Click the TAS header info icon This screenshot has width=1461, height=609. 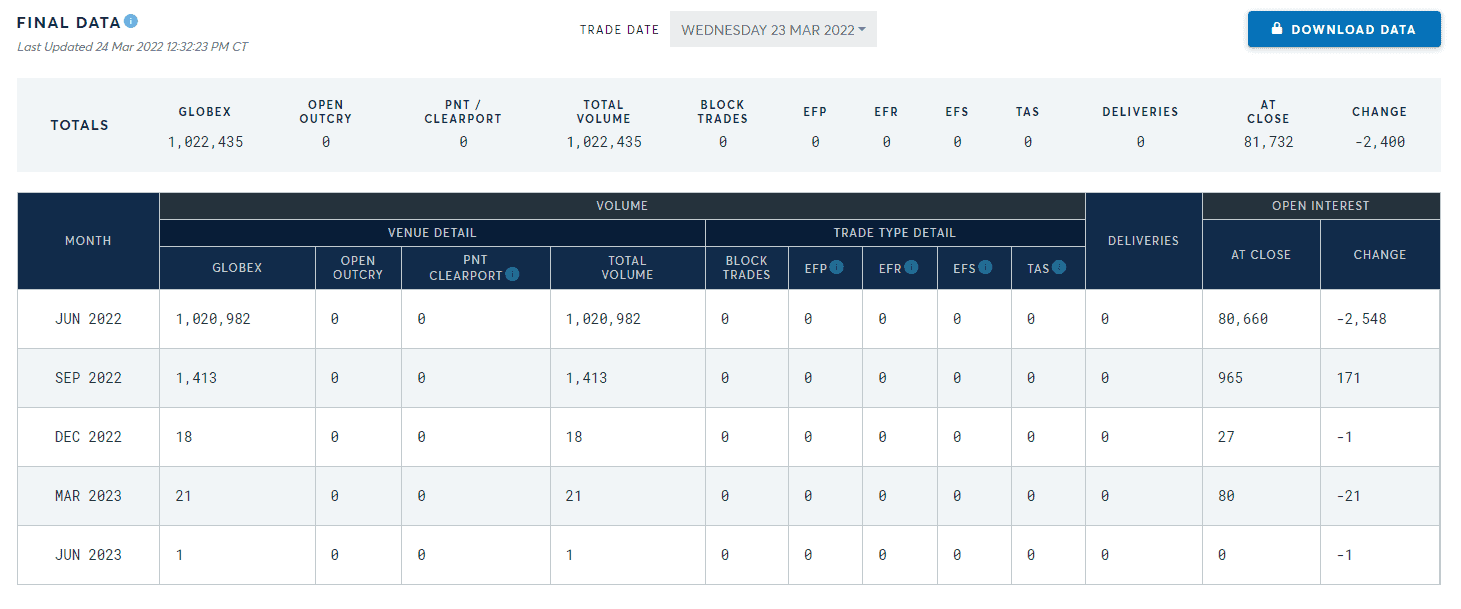pyautogui.click(x=1059, y=267)
